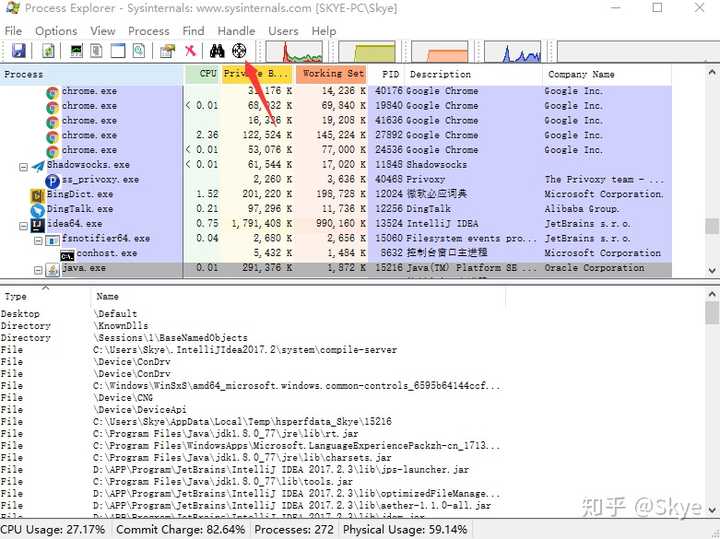This screenshot has height=539, width=720.
Task: Select the \KnownDlls Directory handle row
Action: tap(253, 326)
